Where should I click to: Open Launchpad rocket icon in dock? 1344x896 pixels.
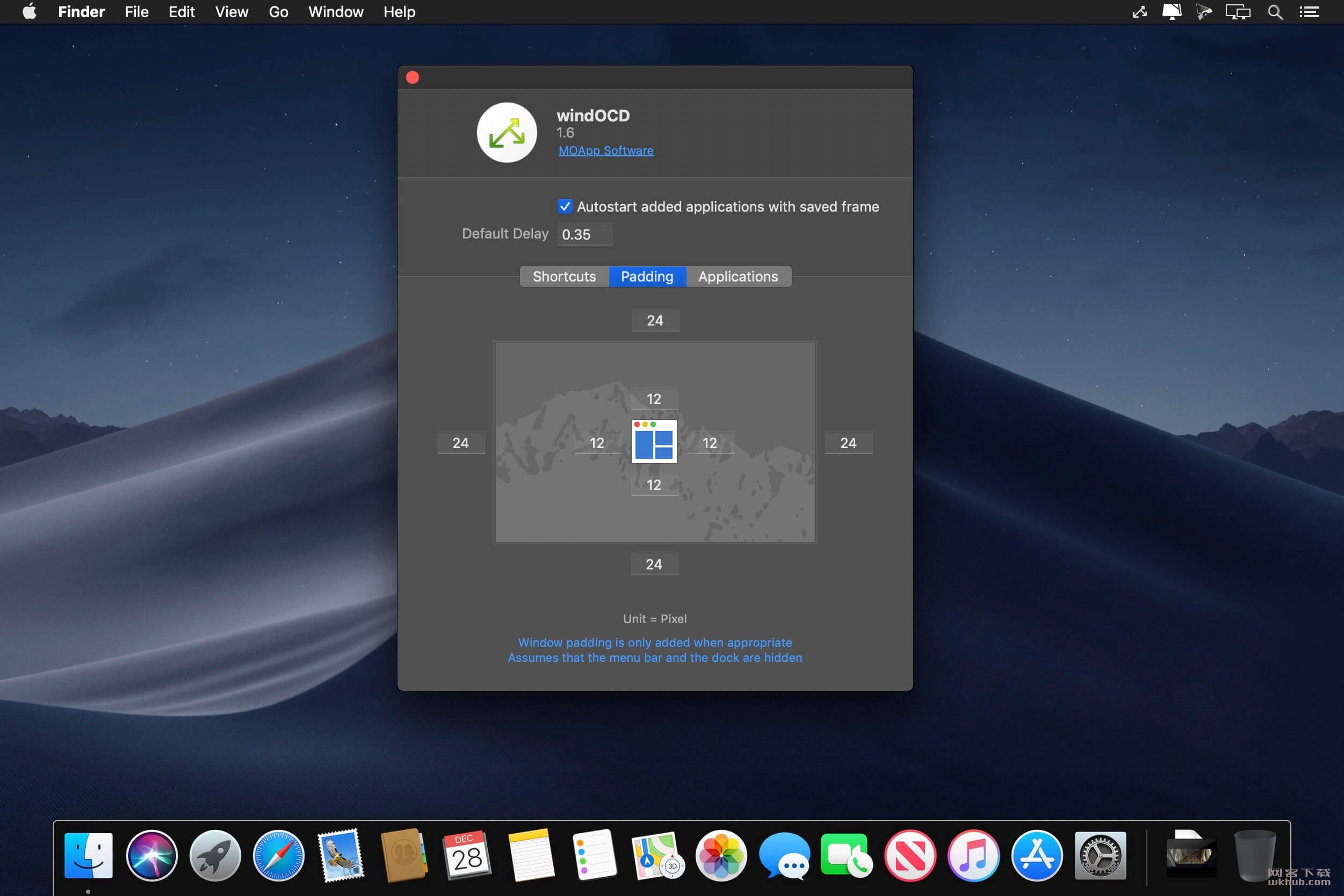(x=215, y=855)
